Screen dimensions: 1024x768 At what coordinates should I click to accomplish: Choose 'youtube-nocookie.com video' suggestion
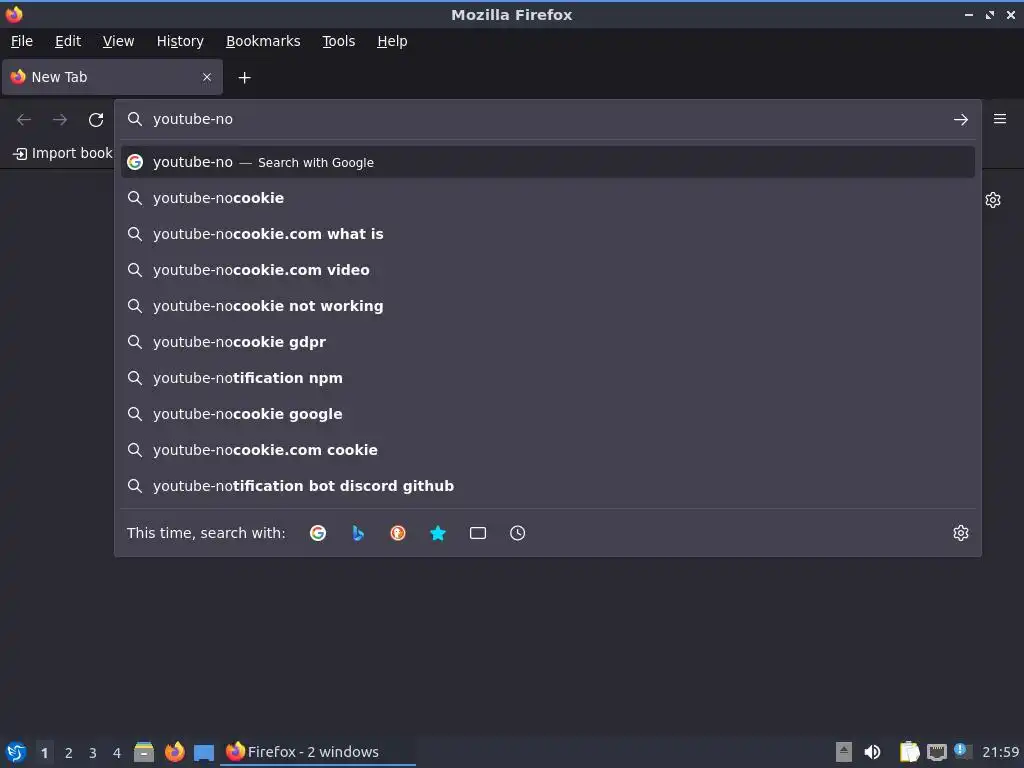tap(547, 270)
